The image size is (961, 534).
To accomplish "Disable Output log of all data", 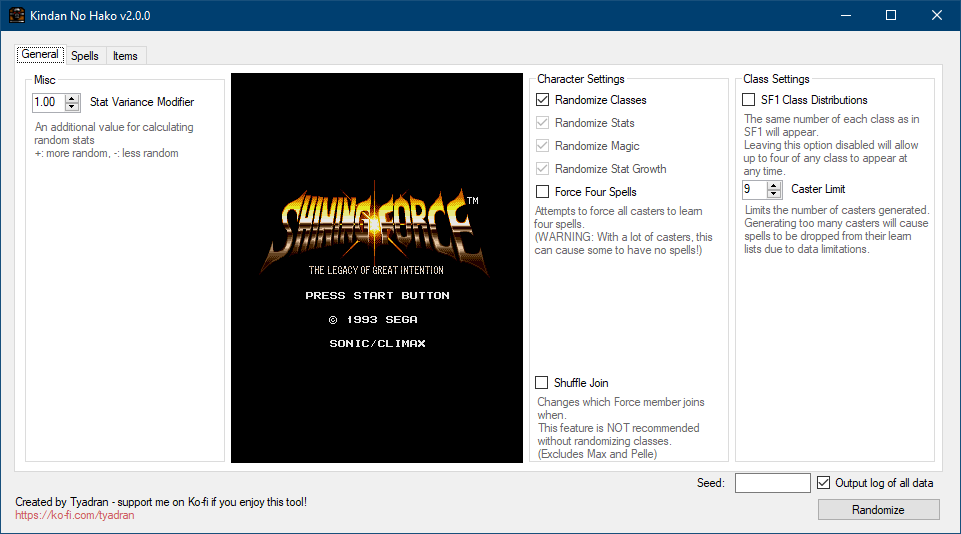I will [x=824, y=483].
